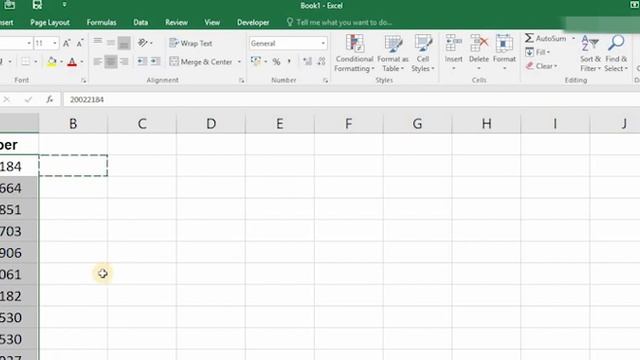The height and width of the screenshot is (360, 640).
Task: Open the Borders dropdown arrow
Action: [x=36, y=62]
